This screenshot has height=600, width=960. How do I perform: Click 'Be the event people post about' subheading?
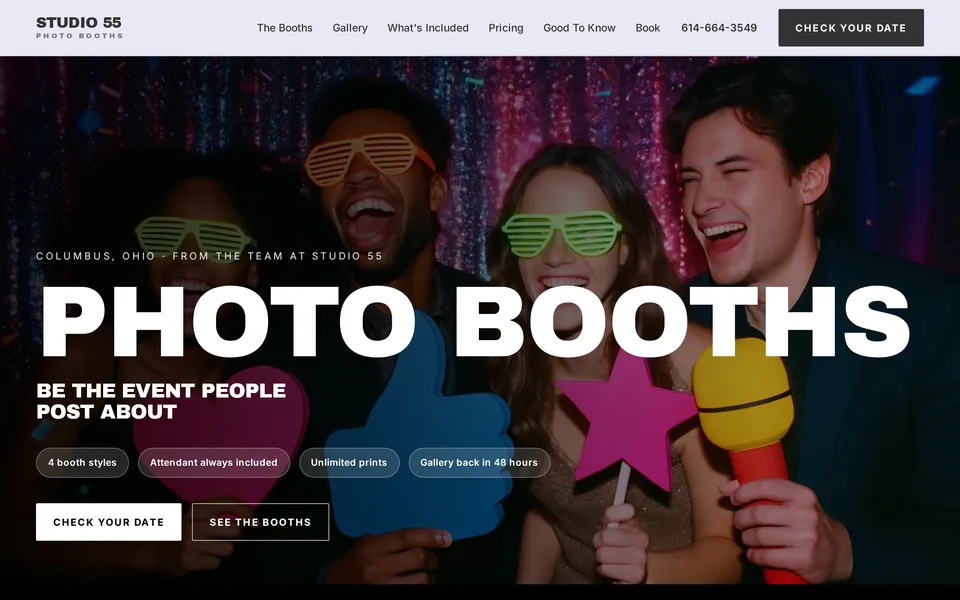161,401
